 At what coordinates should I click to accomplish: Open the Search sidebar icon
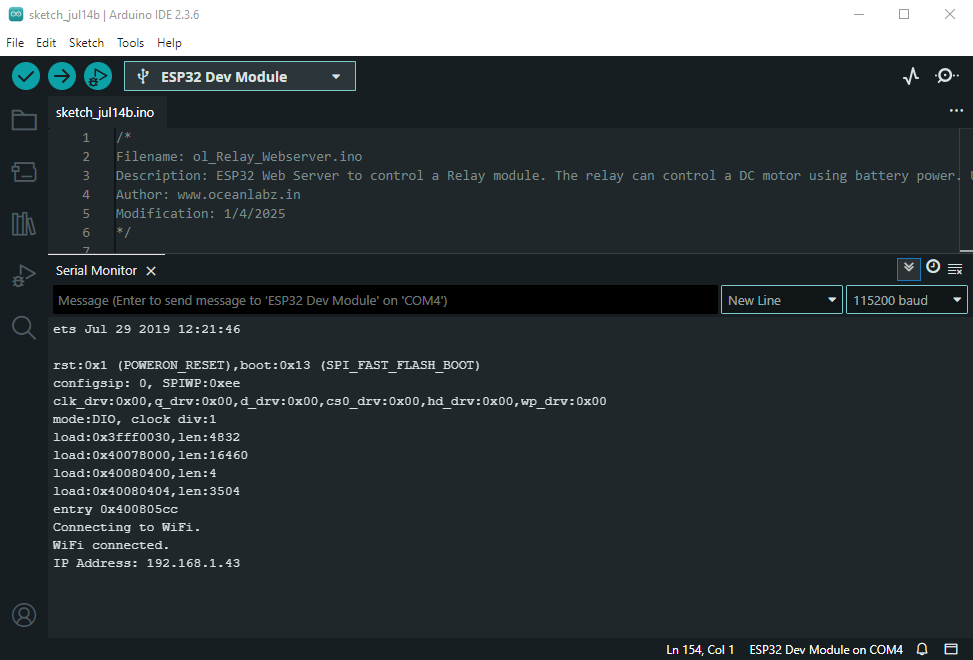coord(24,327)
